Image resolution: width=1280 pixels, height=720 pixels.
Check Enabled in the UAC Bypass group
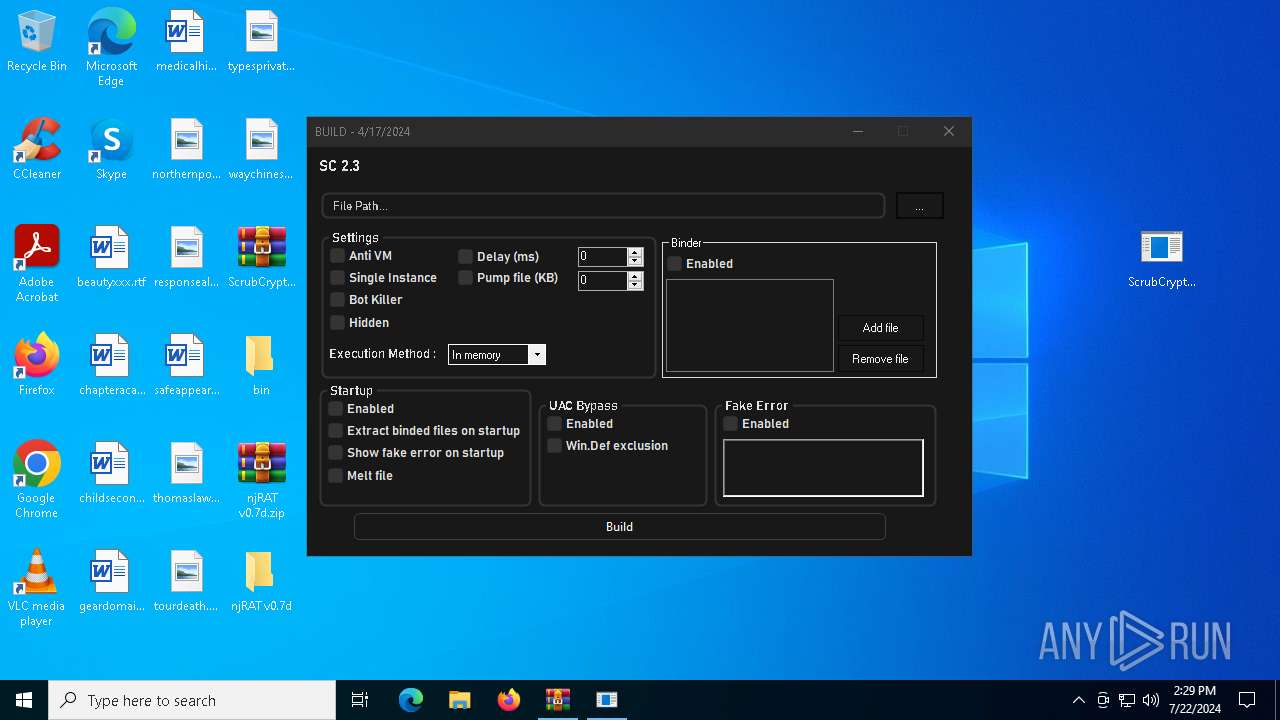554,424
